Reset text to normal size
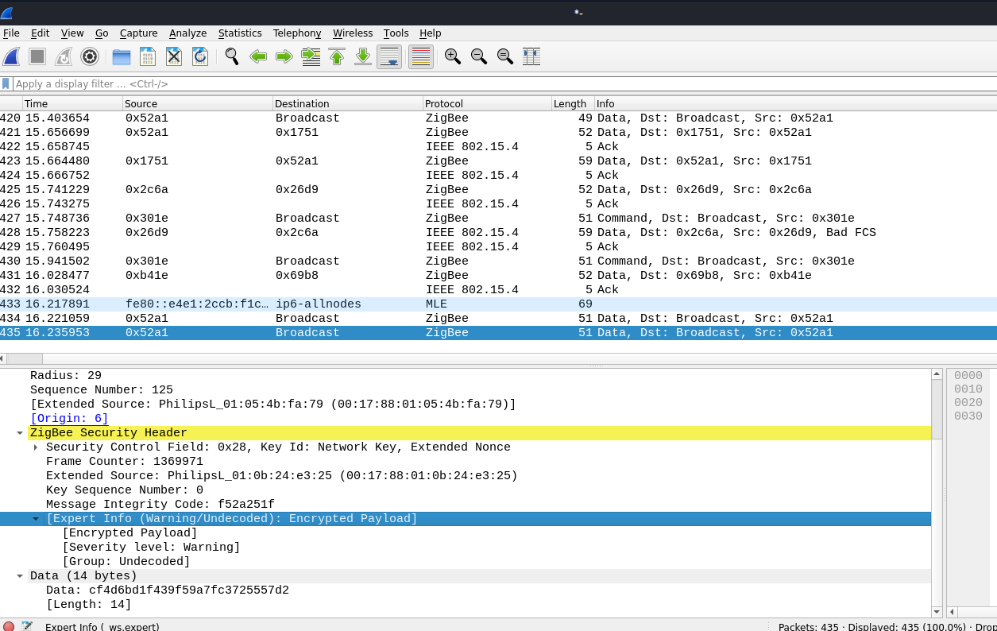This screenshot has height=631, width=997. (504, 57)
